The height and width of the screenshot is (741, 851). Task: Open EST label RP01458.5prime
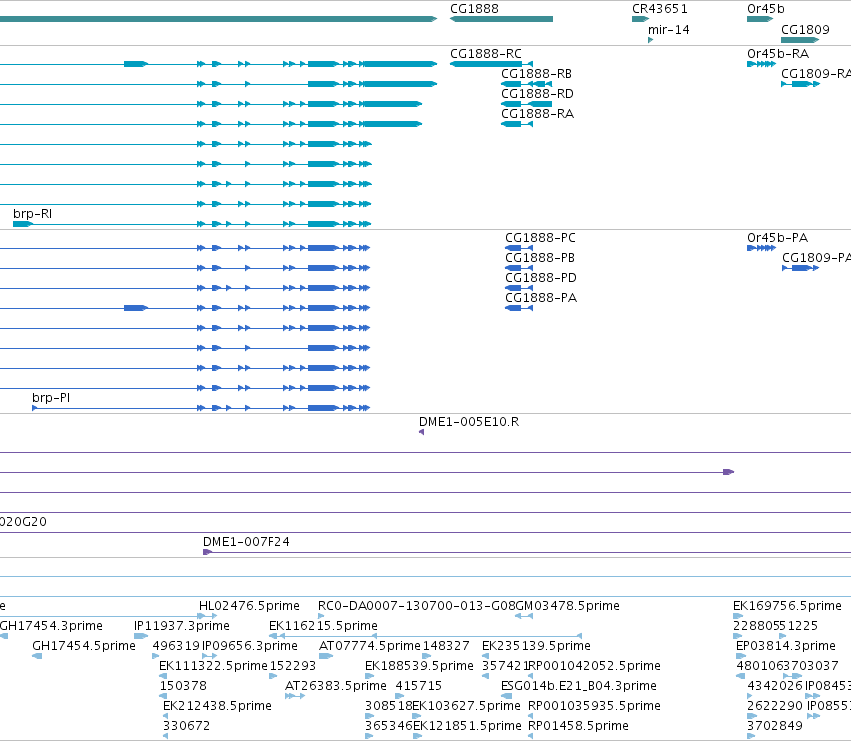click(x=579, y=726)
